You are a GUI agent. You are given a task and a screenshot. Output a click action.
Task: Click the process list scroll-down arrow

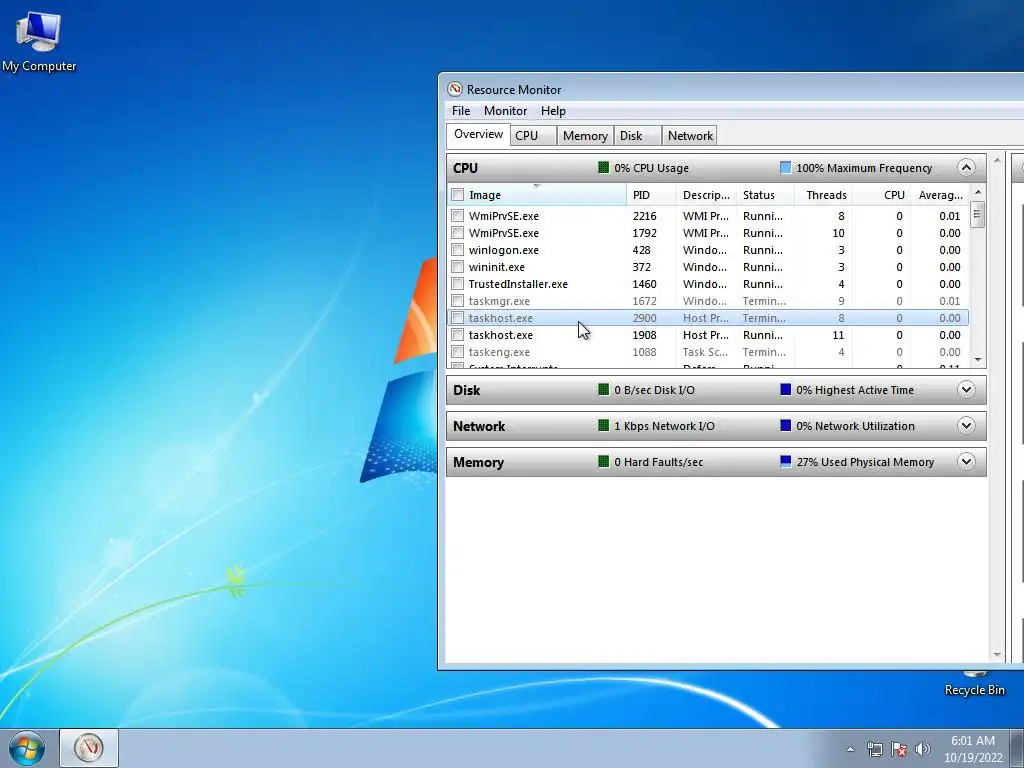pos(978,360)
